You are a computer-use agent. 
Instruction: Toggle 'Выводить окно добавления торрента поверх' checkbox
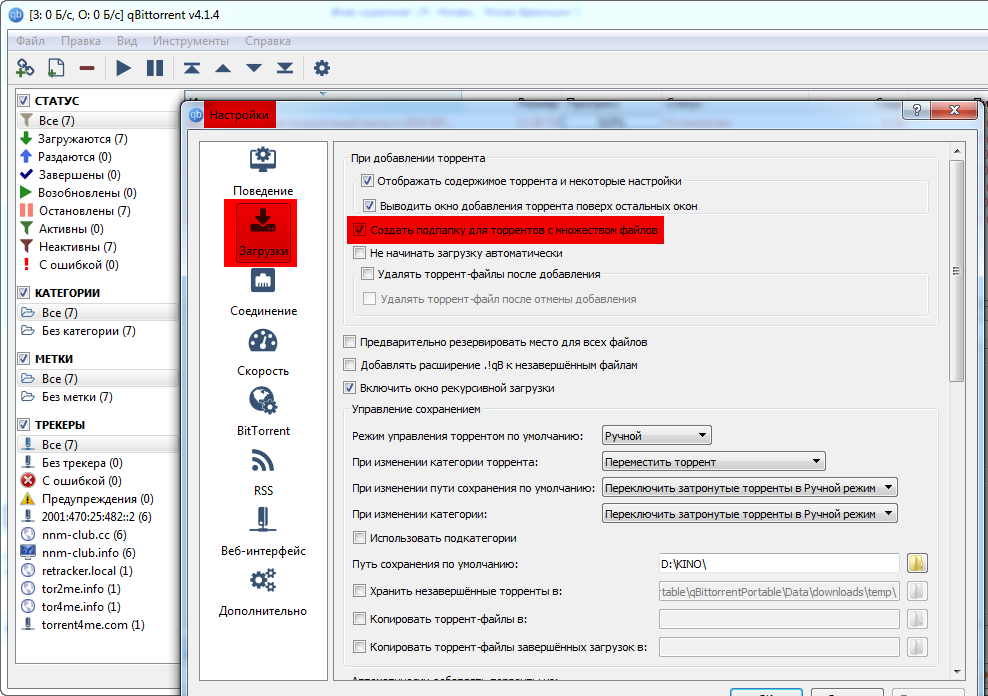click(370, 206)
